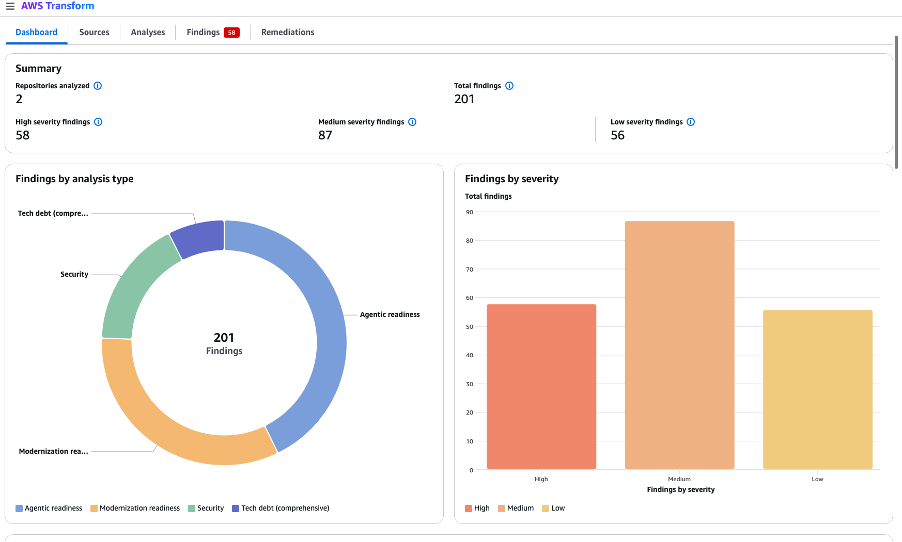Click the 87 medium severity count
This screenshot has width=902, height=542.
point(325,135)
